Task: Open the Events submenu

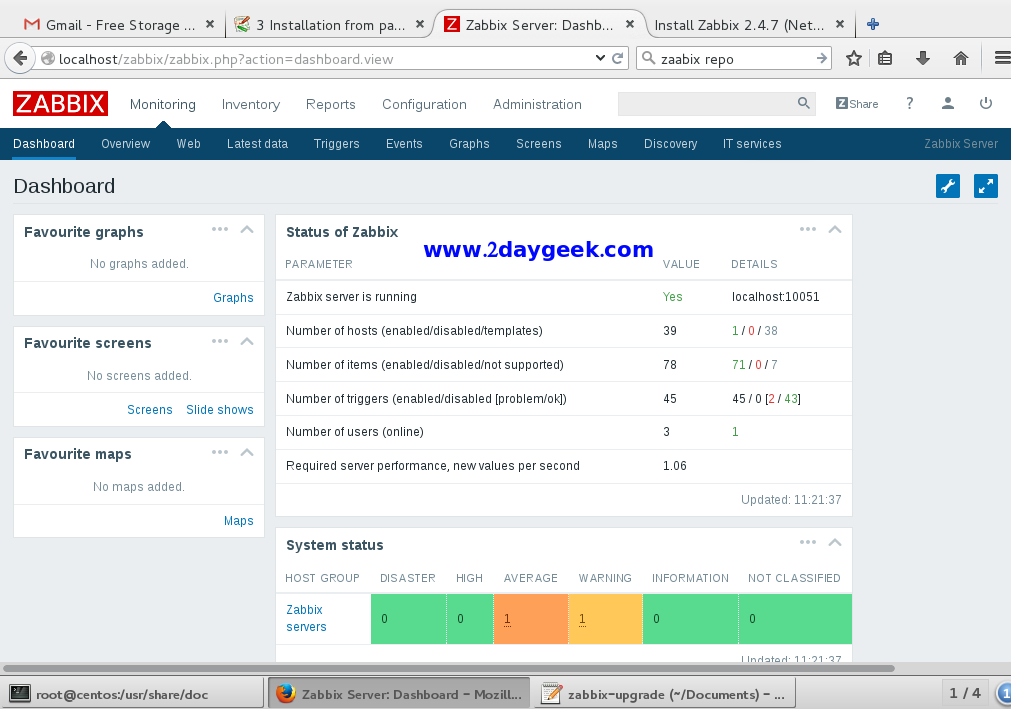Action: pos(404,144)
